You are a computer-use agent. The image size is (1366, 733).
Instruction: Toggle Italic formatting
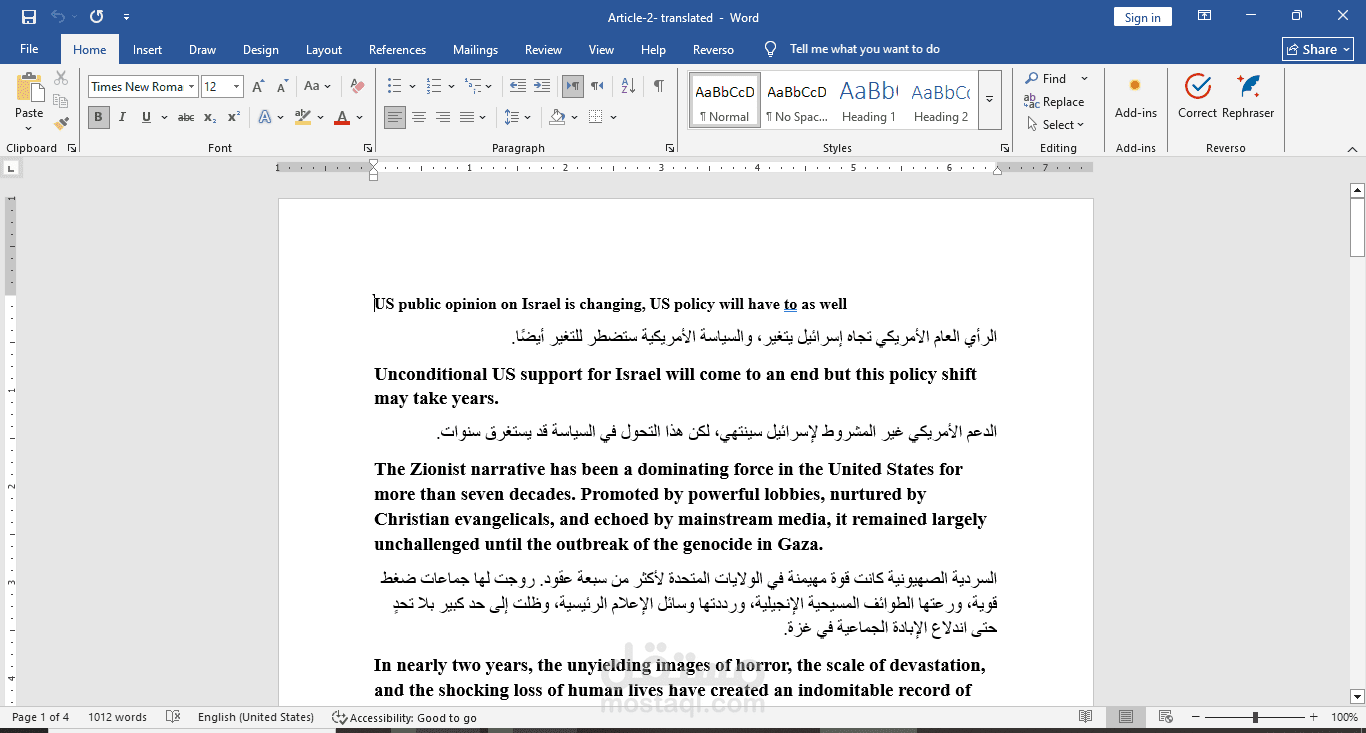pyautogui.click(x=122, y=117)
